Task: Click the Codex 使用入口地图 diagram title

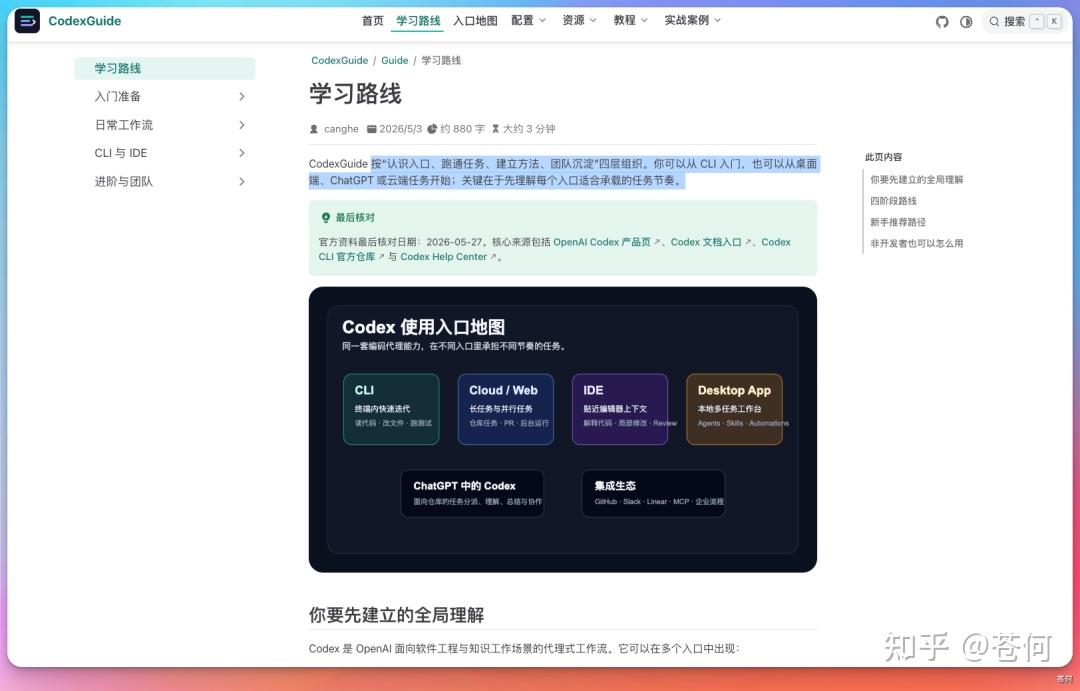Action: click(x=424, y=327)
